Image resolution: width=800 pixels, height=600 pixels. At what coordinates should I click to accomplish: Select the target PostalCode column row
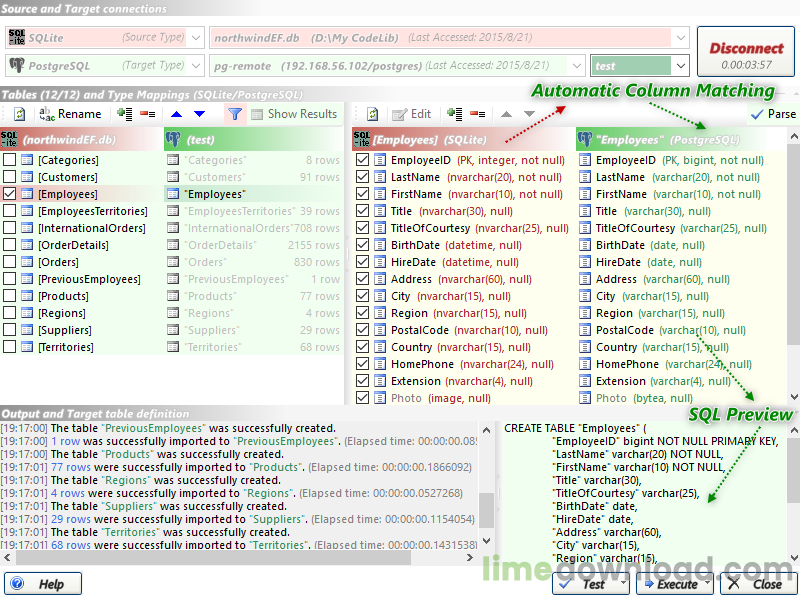coord(681,330)
